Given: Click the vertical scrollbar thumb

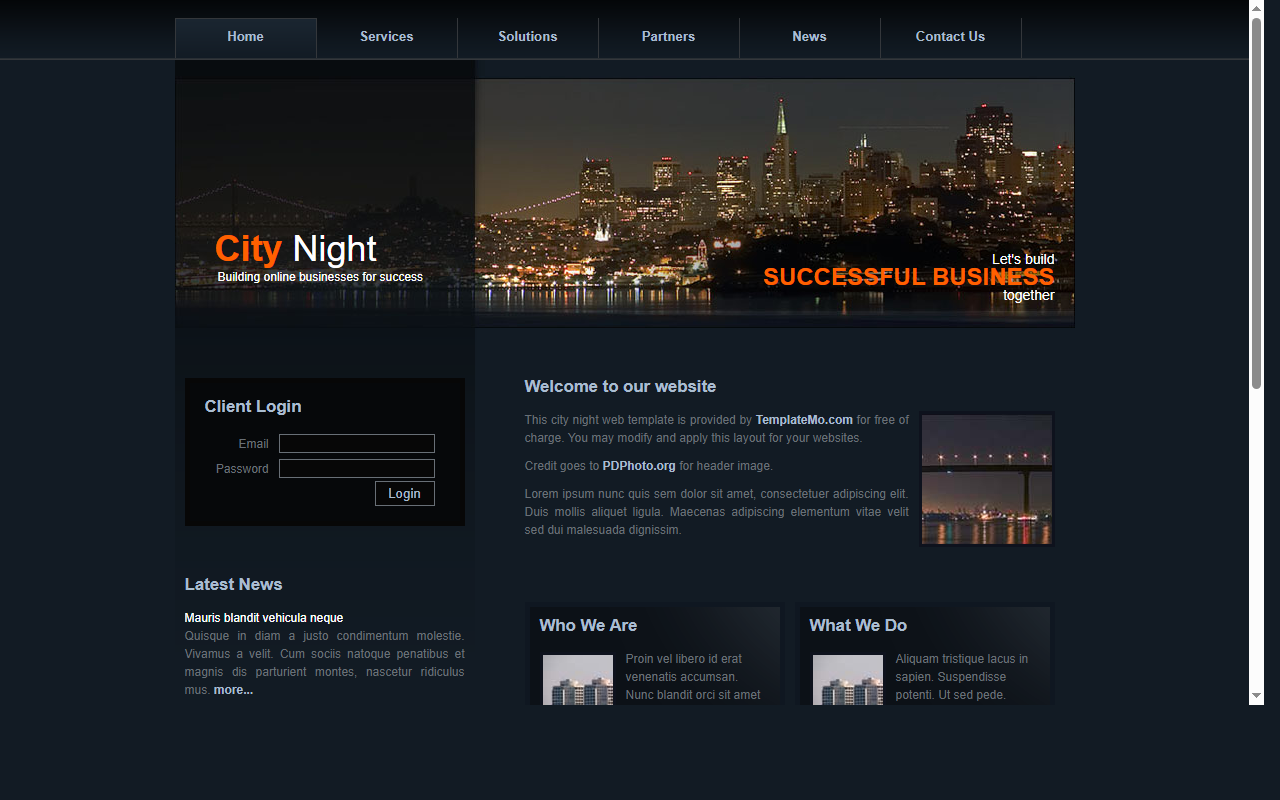Looking at the screenshot, I should 1257,203.
